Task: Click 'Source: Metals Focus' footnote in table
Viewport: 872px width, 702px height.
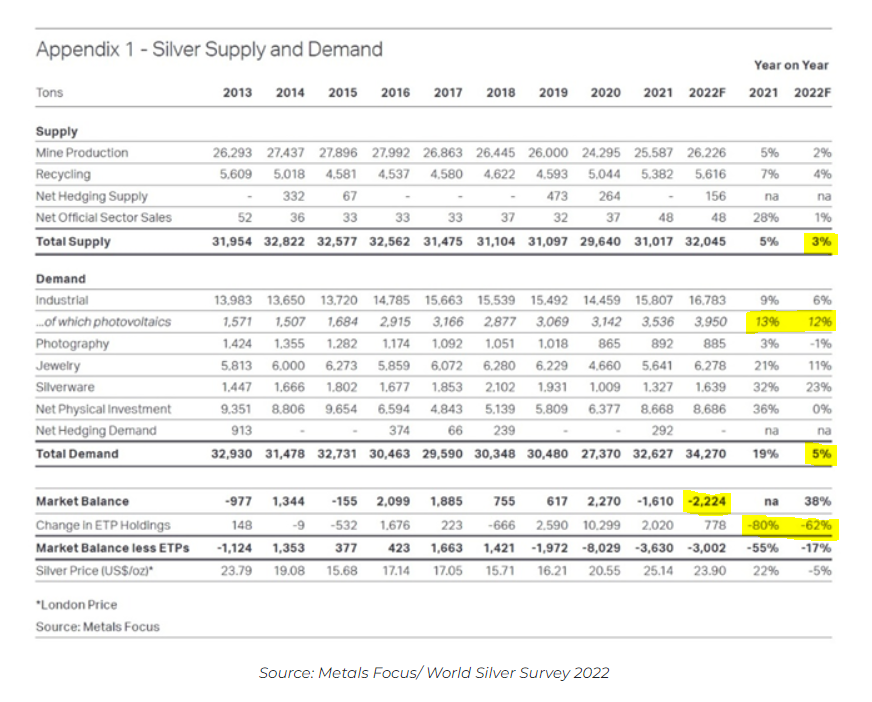Action: click(x=98, y=627)
